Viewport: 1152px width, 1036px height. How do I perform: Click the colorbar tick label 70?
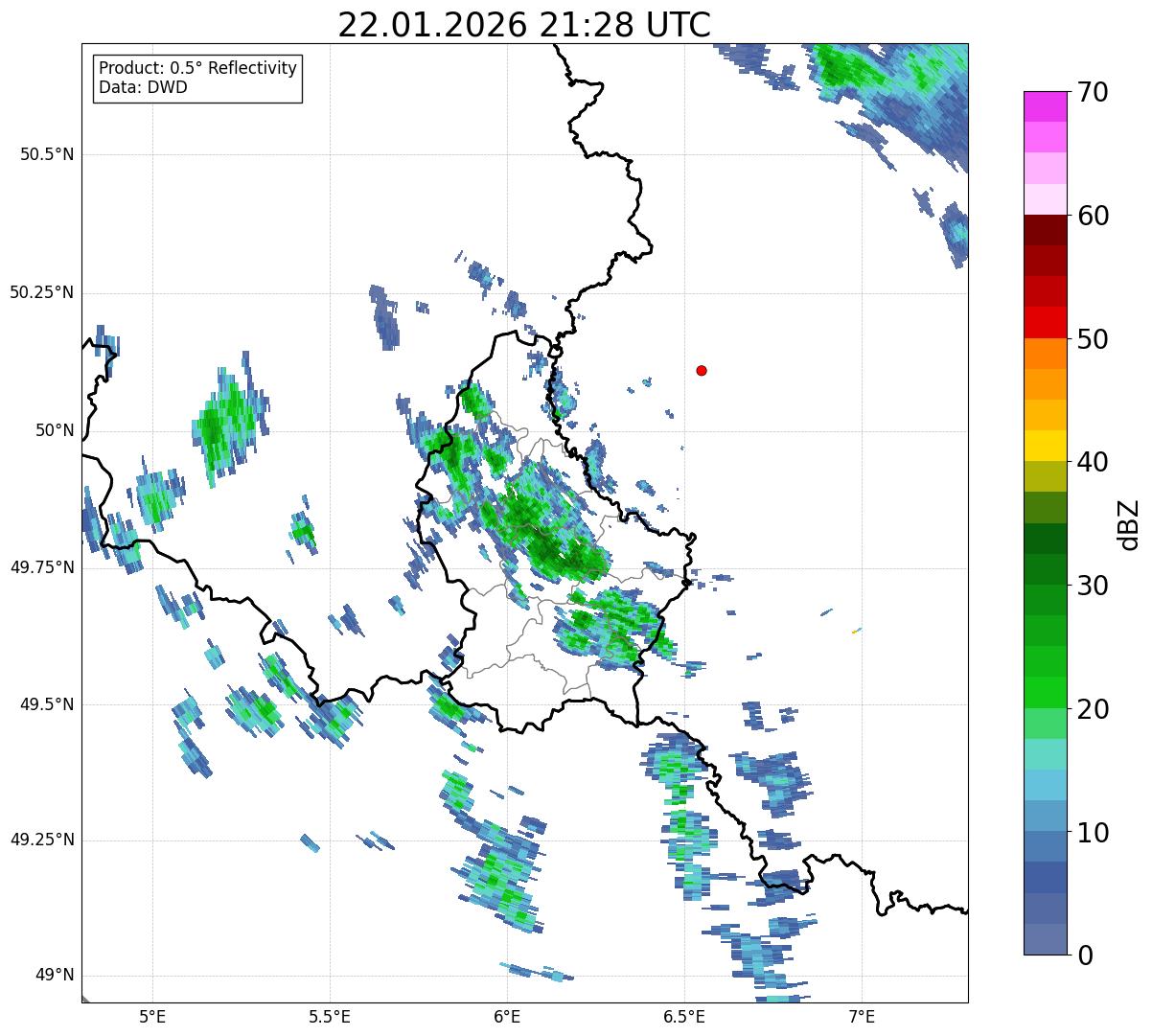(x=1093, y=93)
